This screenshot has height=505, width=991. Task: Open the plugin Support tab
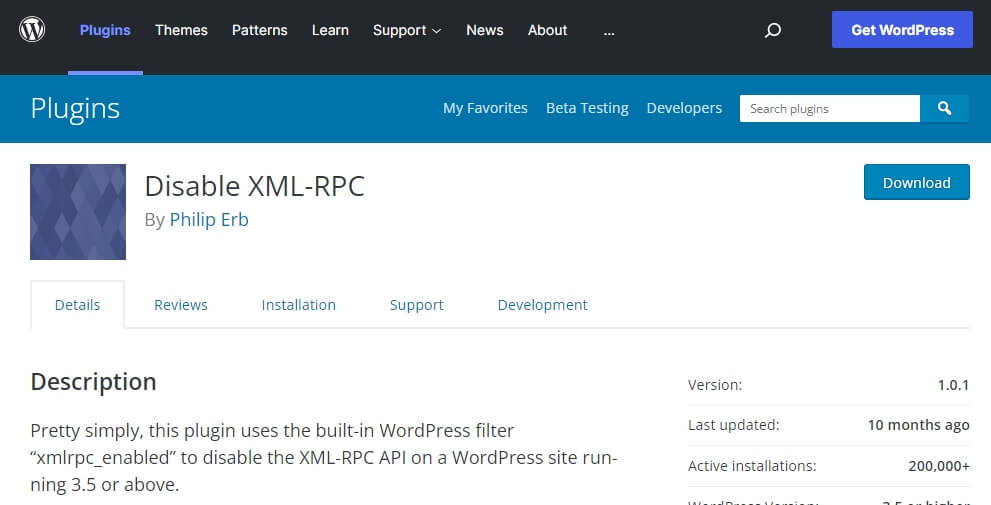click(416, 305)
